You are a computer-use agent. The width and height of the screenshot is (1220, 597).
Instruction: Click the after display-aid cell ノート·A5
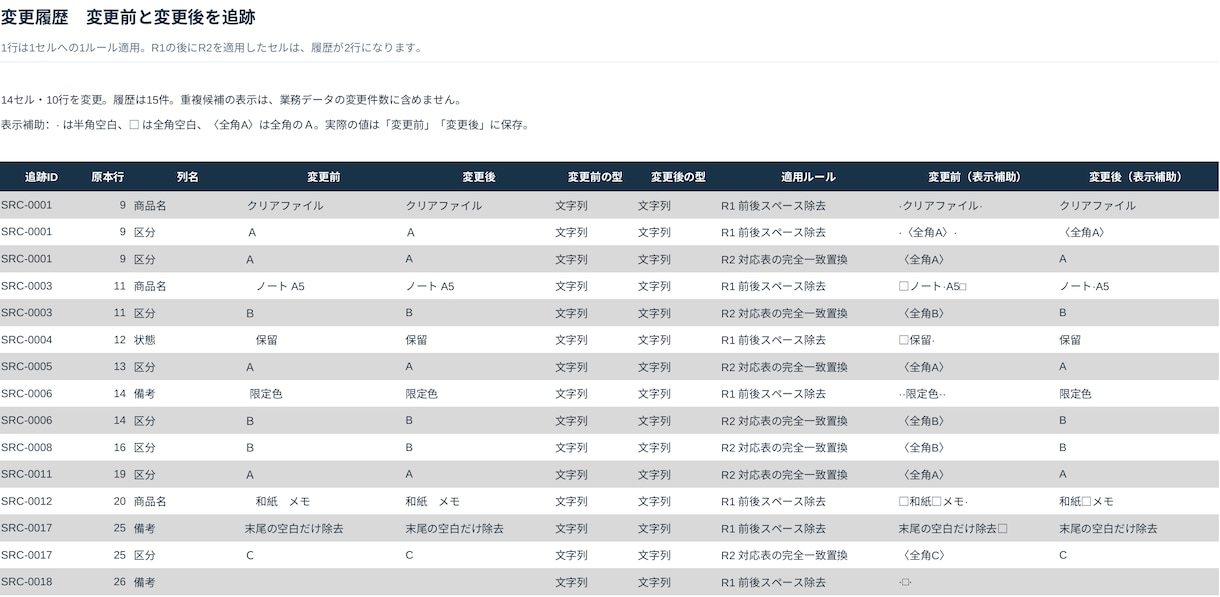(1084, 286)
